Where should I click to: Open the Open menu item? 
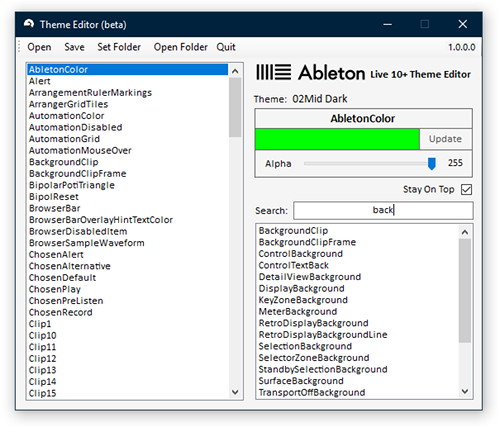tap(39, 47)
